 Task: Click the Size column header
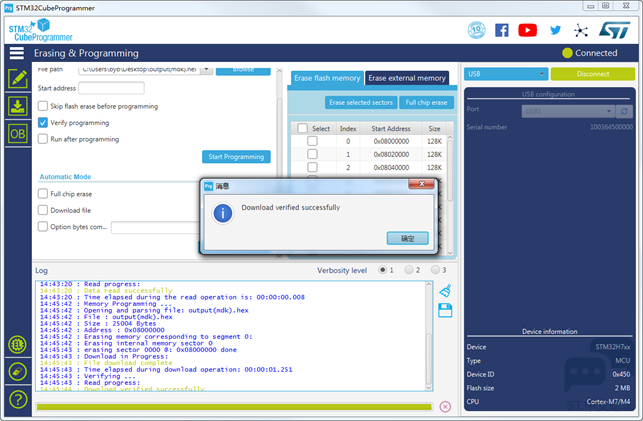pyautogui.click(x=434, y=128)
